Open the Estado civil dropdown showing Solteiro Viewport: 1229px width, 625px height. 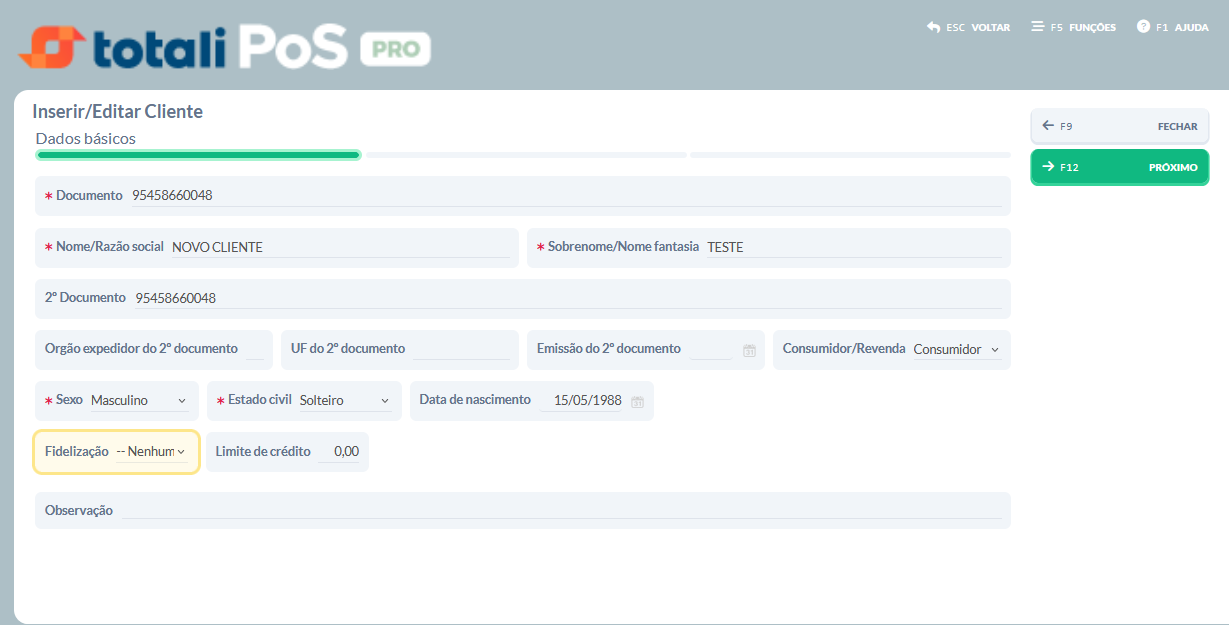(x=346, y=400)
